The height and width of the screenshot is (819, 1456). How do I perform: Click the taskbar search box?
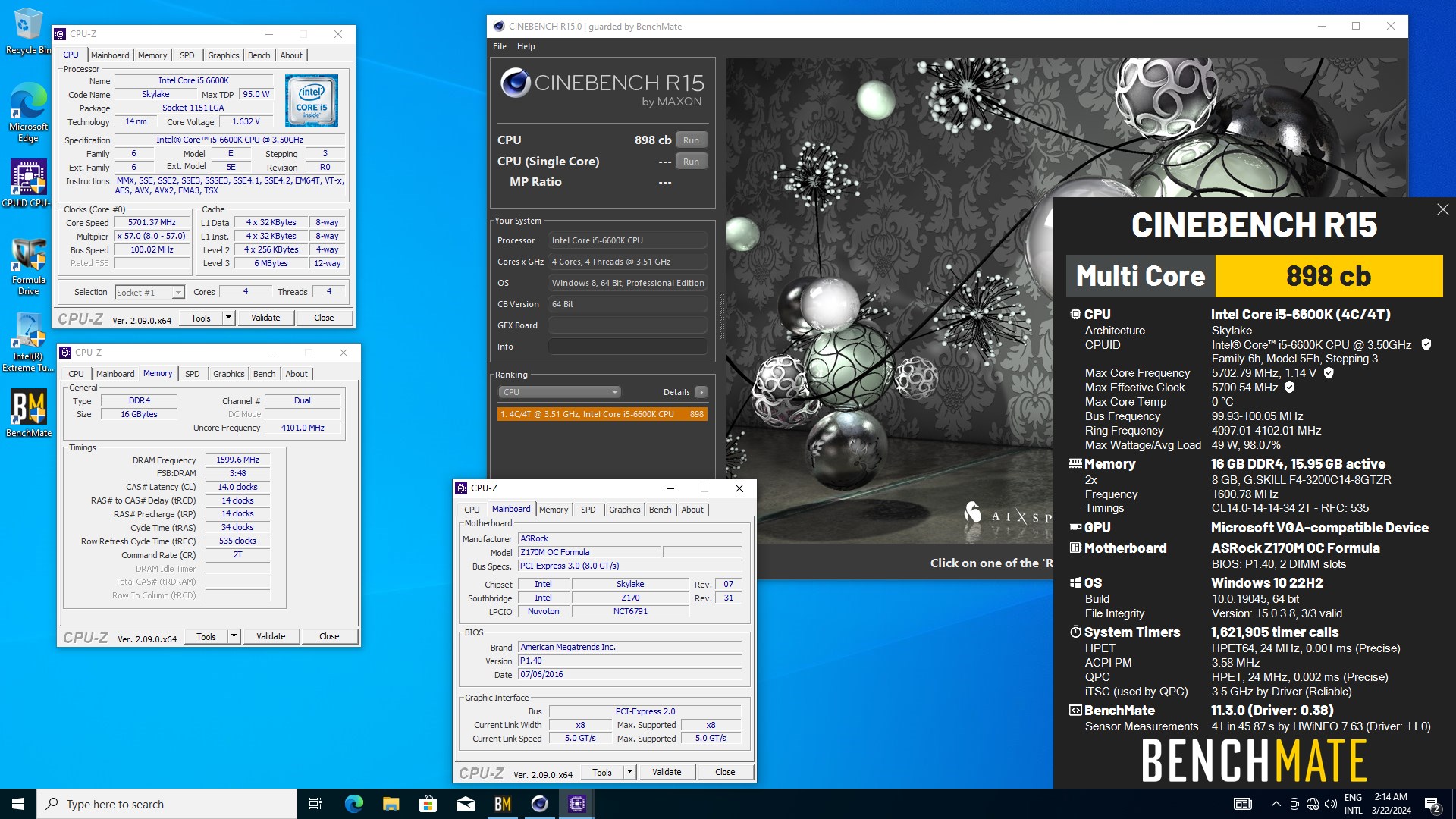tap(167, 804)
